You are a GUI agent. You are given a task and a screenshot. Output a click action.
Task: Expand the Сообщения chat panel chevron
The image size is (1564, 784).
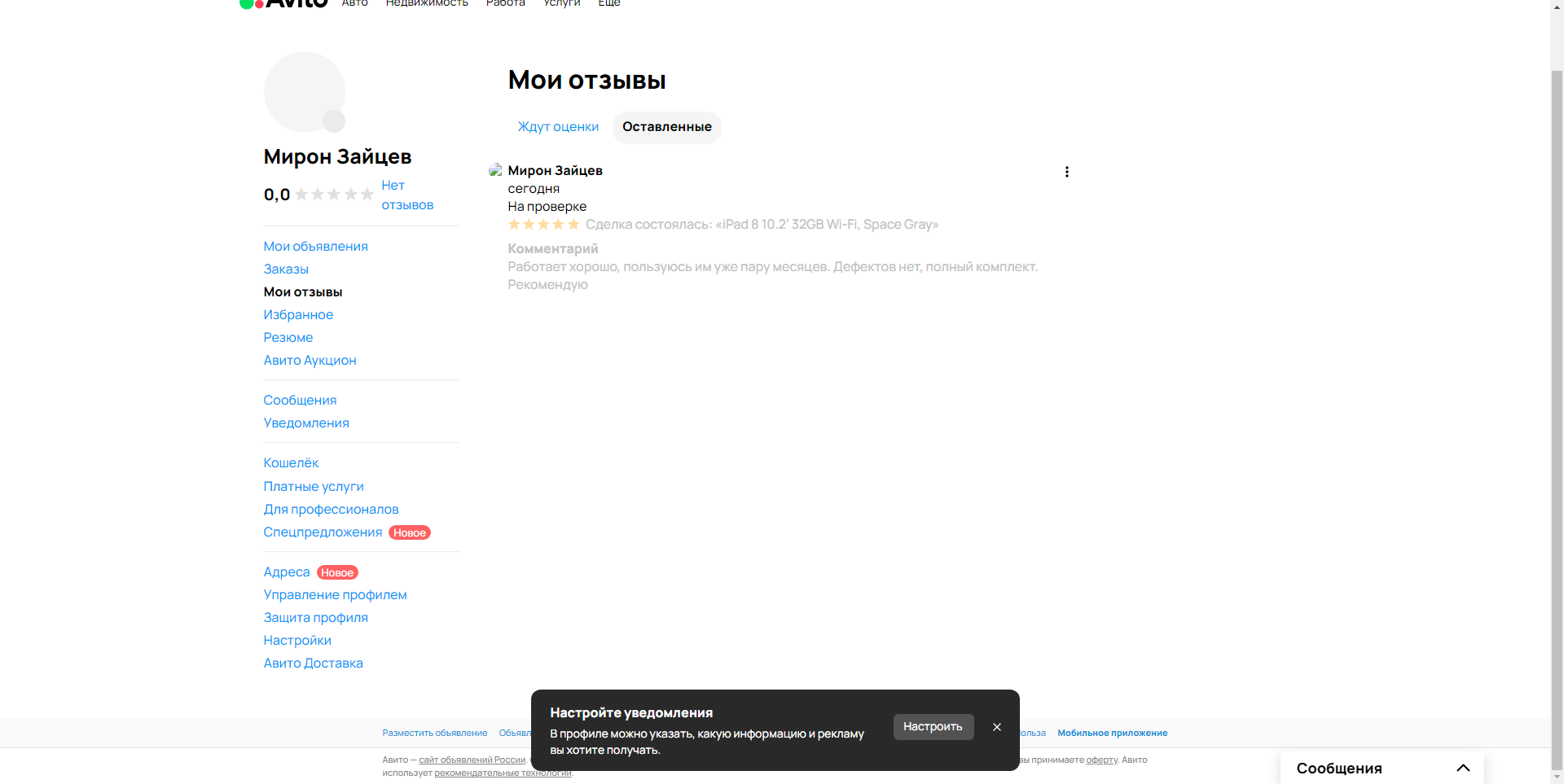[x=1463, y=768]
